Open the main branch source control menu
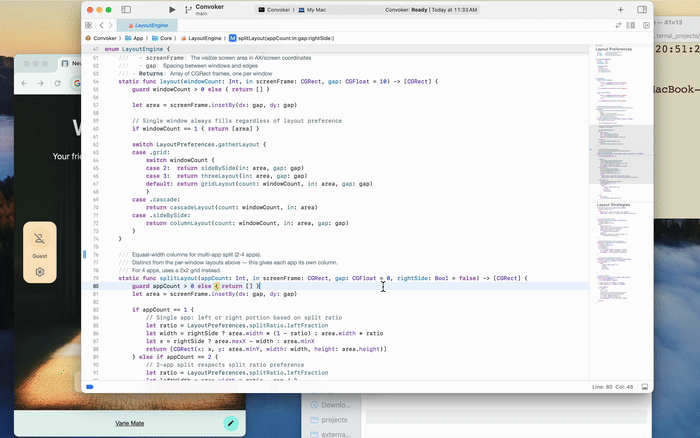 tap(201, 13)
